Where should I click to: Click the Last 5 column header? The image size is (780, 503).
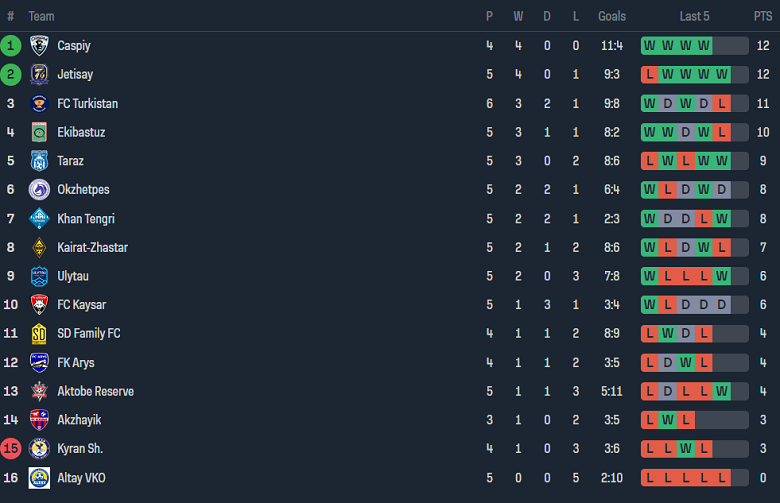[x=694, y=16]
